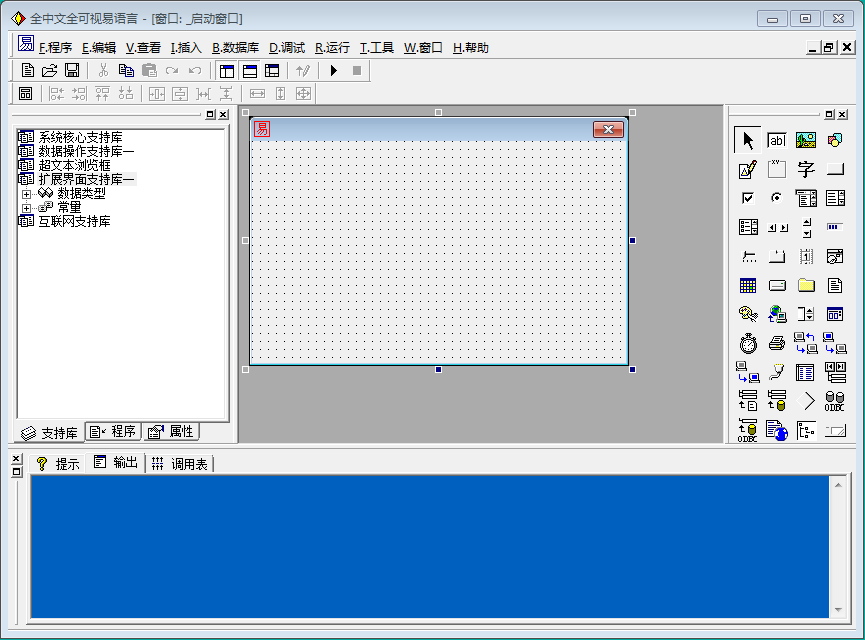Select the checkbox component in palette

click(x=747, y=198)
